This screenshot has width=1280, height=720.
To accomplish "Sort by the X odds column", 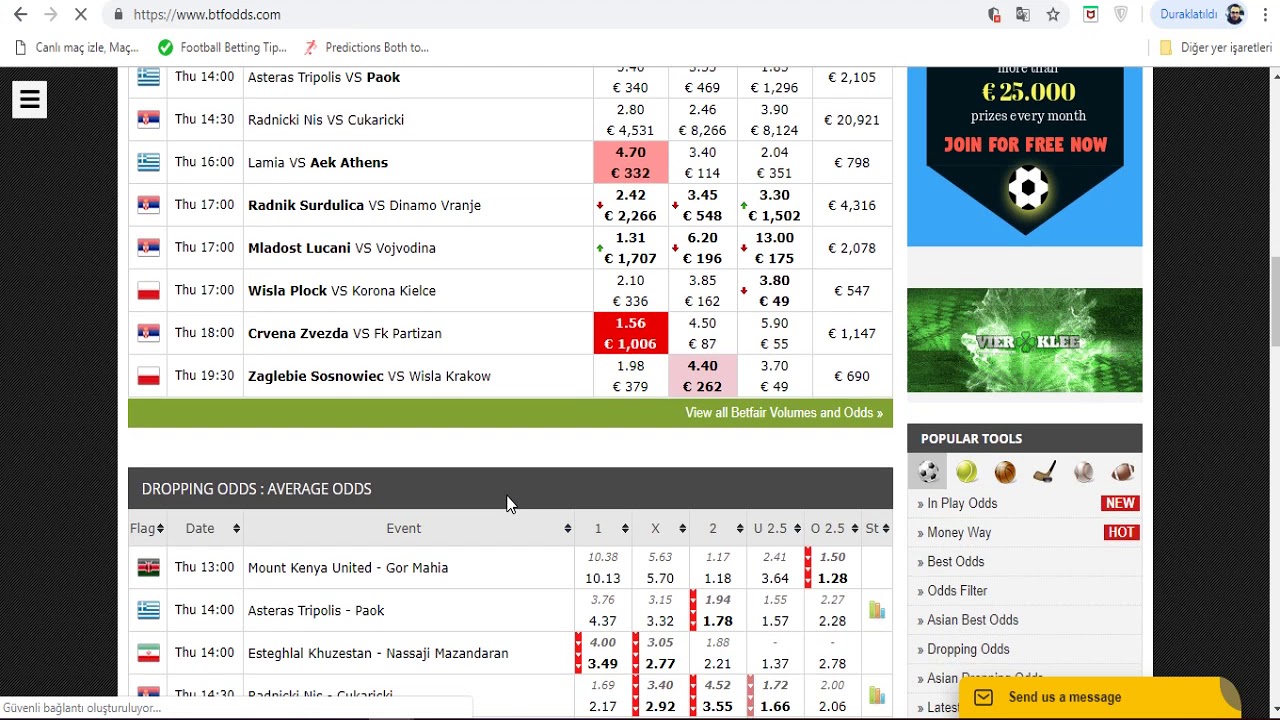I will tap(660, 528).
